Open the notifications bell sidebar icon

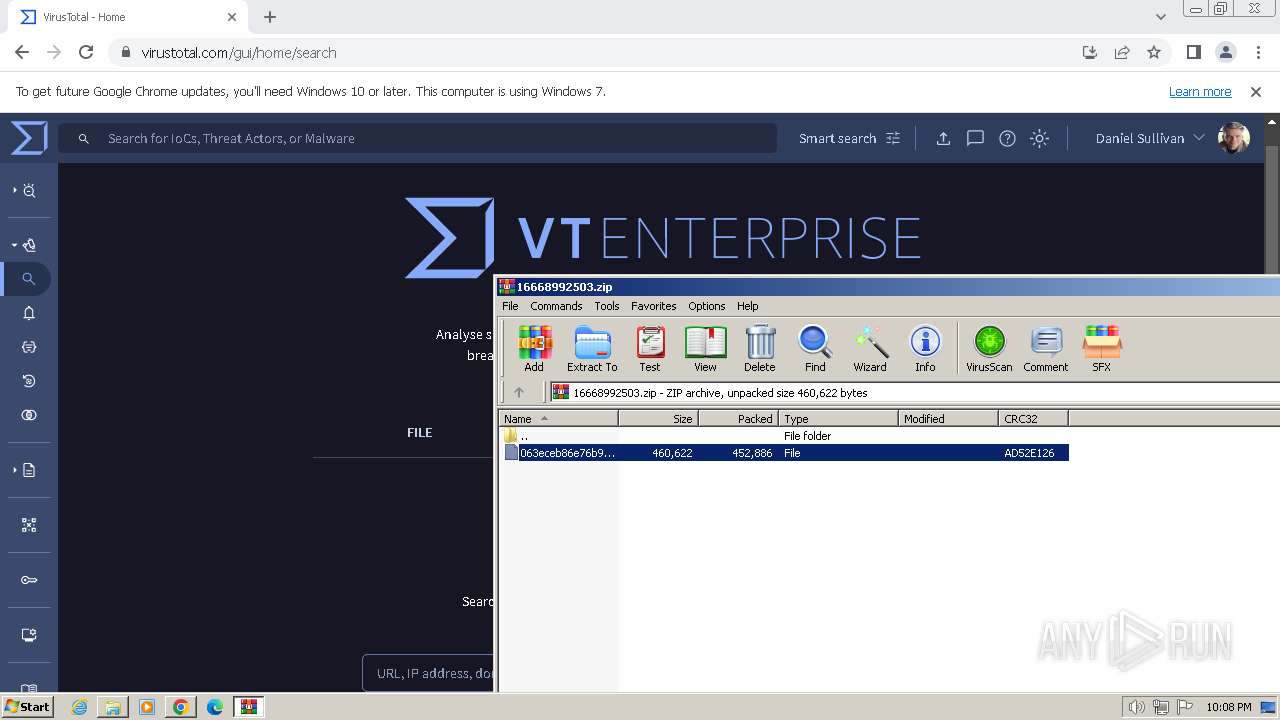[x=29, y=313]
